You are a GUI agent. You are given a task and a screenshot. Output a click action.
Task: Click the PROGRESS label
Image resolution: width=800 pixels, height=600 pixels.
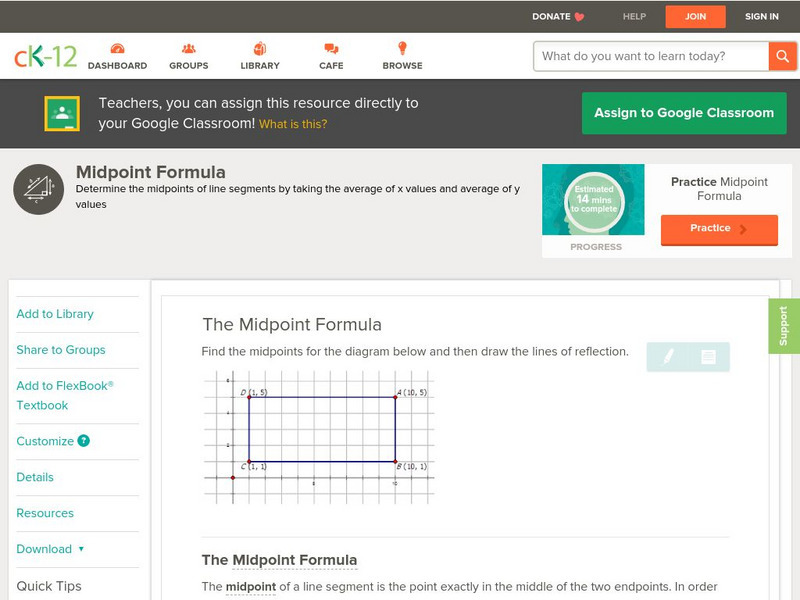[596, 247]
